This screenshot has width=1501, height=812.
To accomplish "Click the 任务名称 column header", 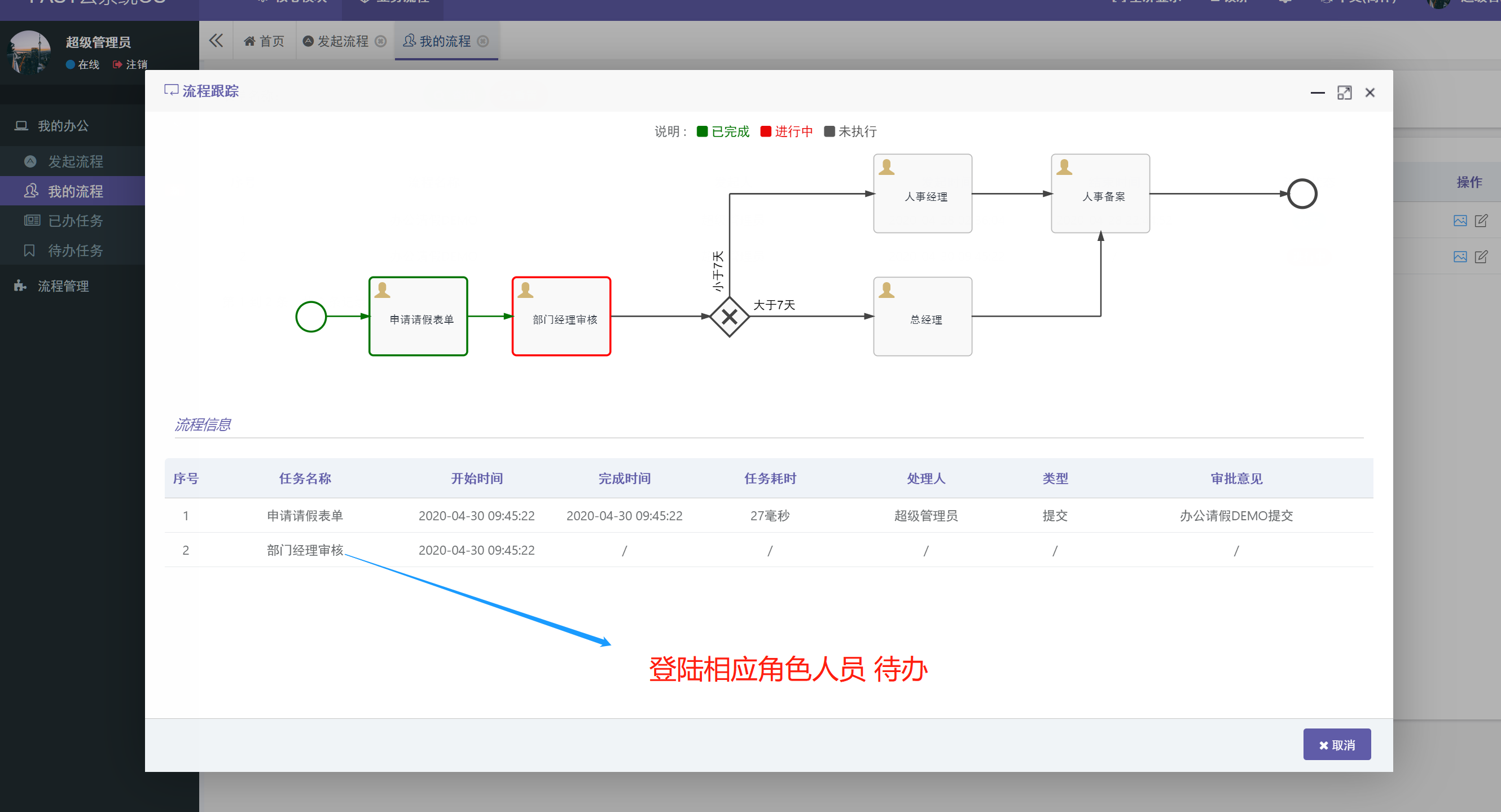I will click(305, 479).
